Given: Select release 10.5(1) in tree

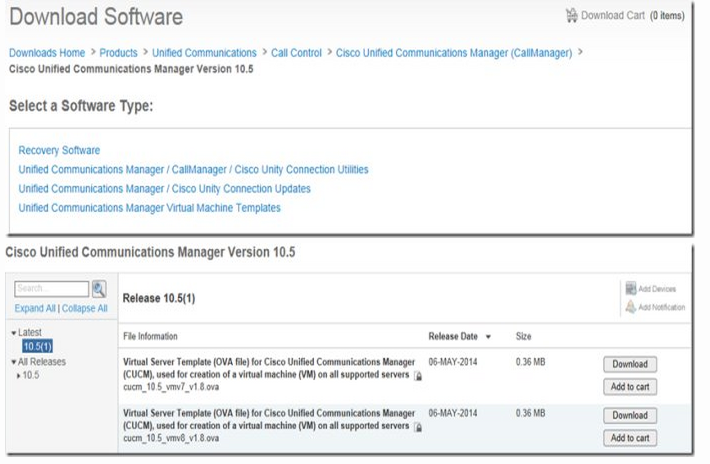Looking at the screenshot, I should 38,346.
